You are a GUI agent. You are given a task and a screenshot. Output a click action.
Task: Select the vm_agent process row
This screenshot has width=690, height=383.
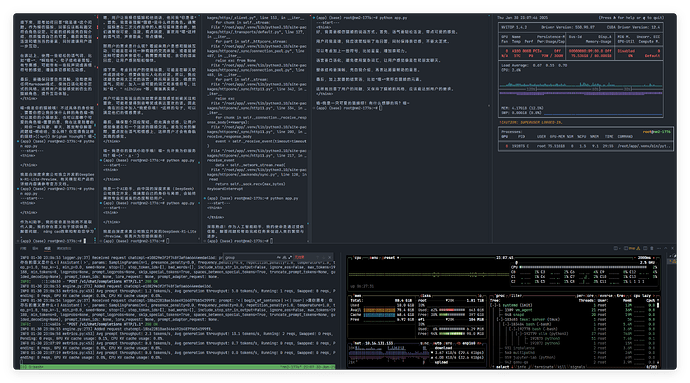click(572, 310)
